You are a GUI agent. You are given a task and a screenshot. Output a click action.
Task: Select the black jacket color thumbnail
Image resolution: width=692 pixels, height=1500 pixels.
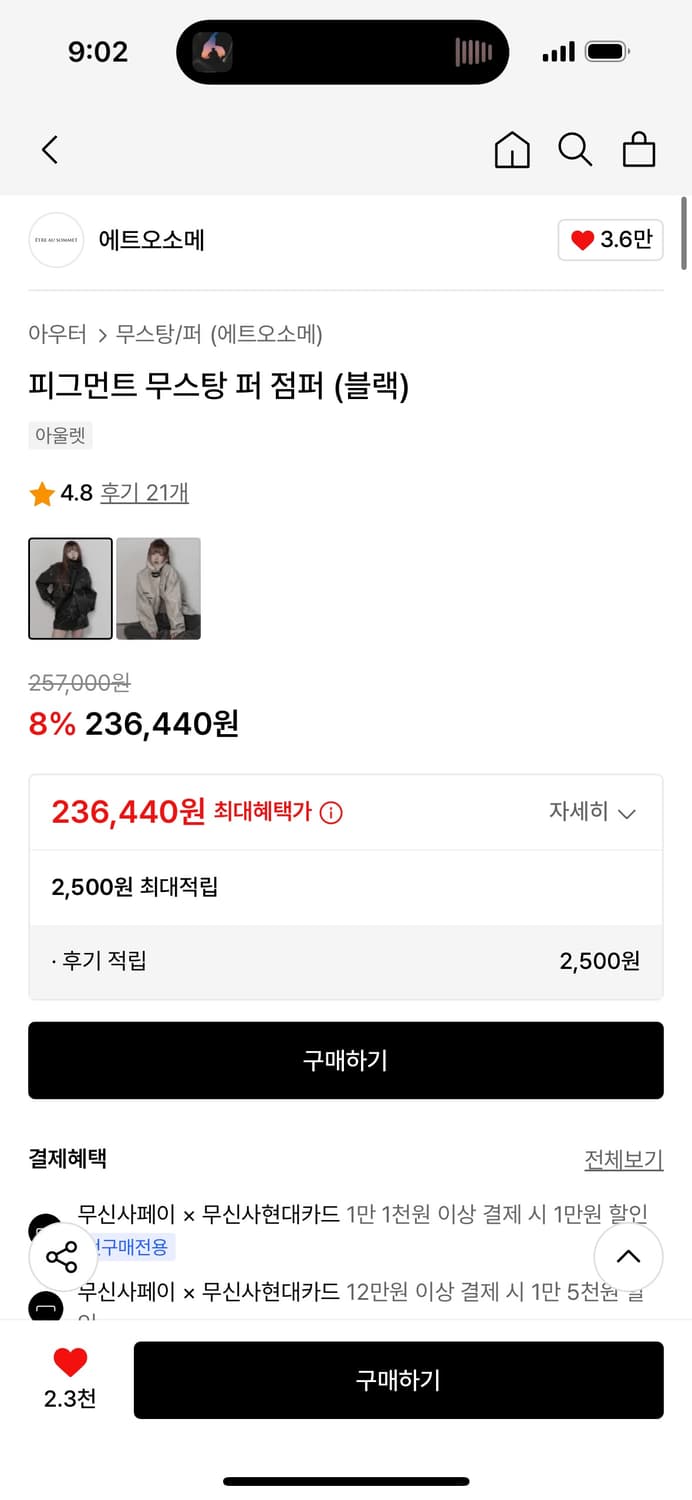[x=70, y=588]
